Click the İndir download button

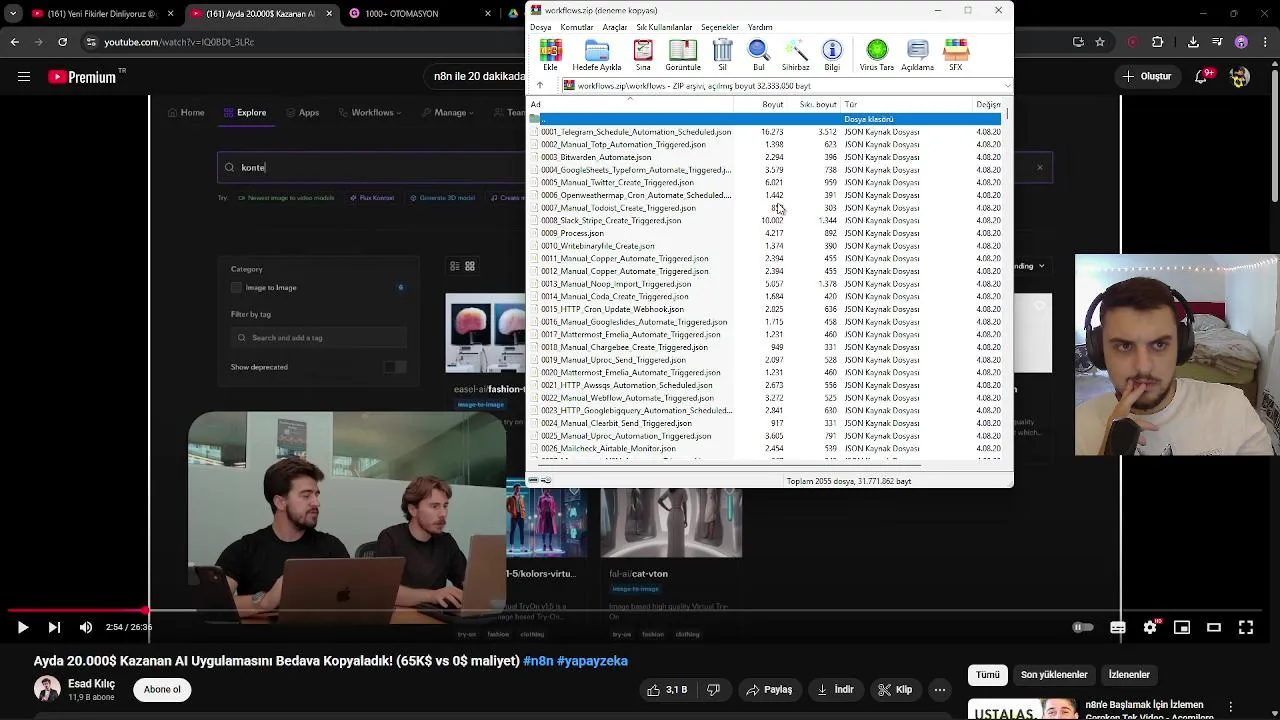click(835, 690)
